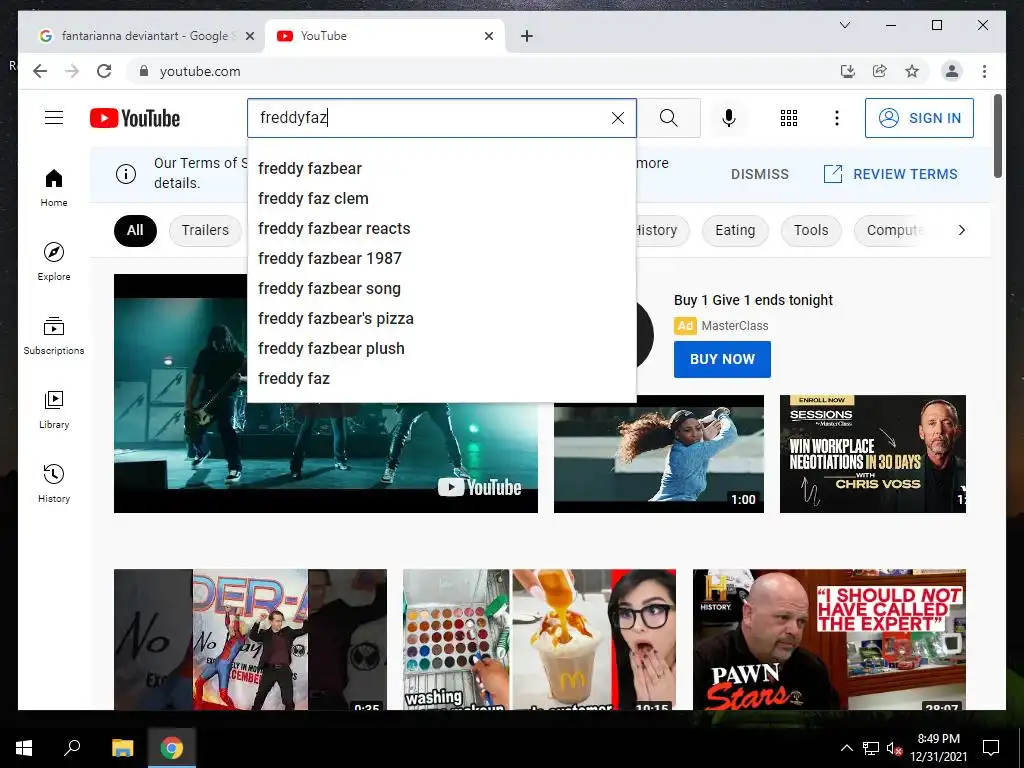The image size is (1024, 768).
Task: Go back with the browser back arrow
Action: [40, 71]
